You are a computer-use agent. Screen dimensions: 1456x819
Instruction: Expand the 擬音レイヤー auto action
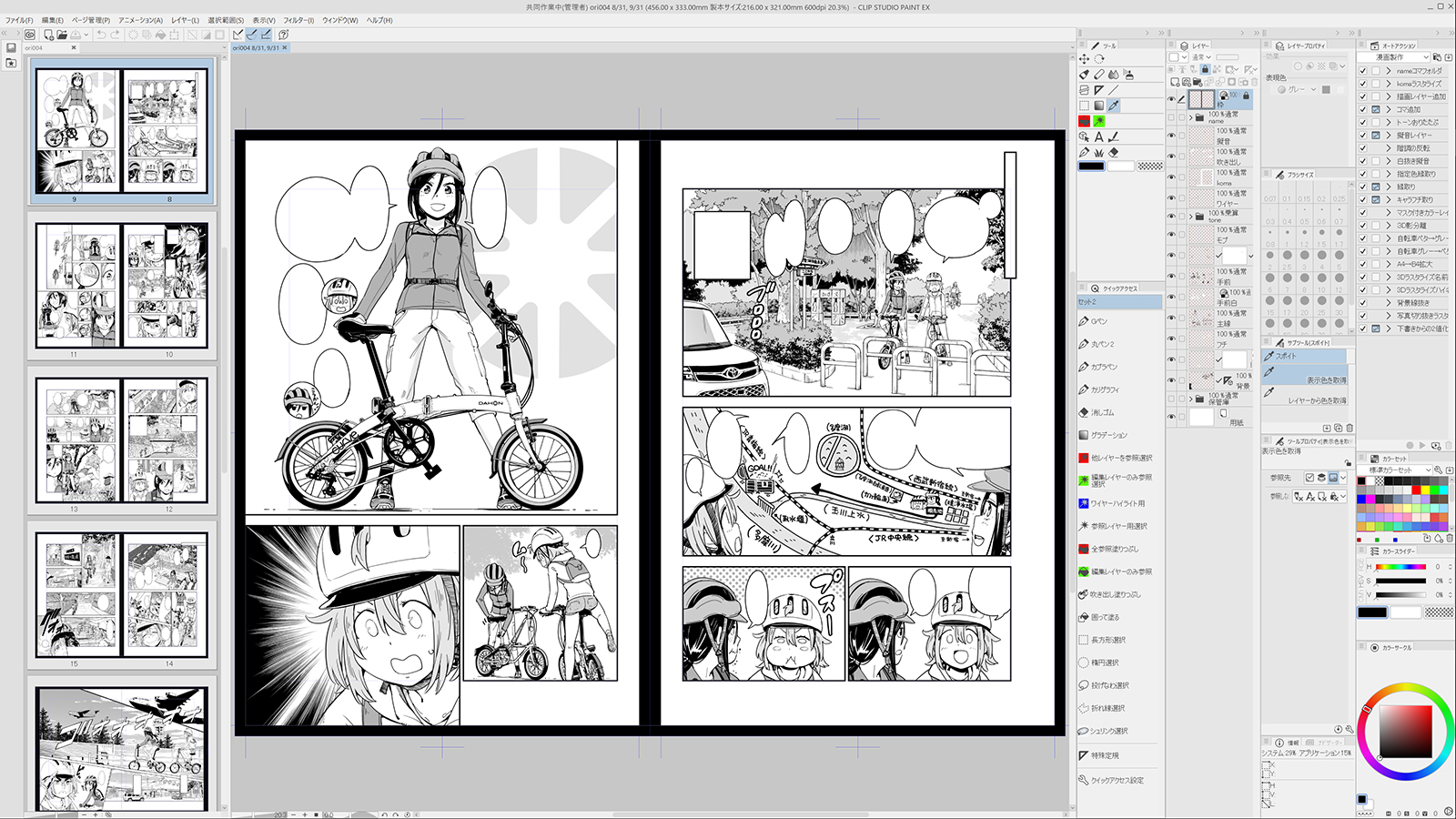(x=1389, y=135)
